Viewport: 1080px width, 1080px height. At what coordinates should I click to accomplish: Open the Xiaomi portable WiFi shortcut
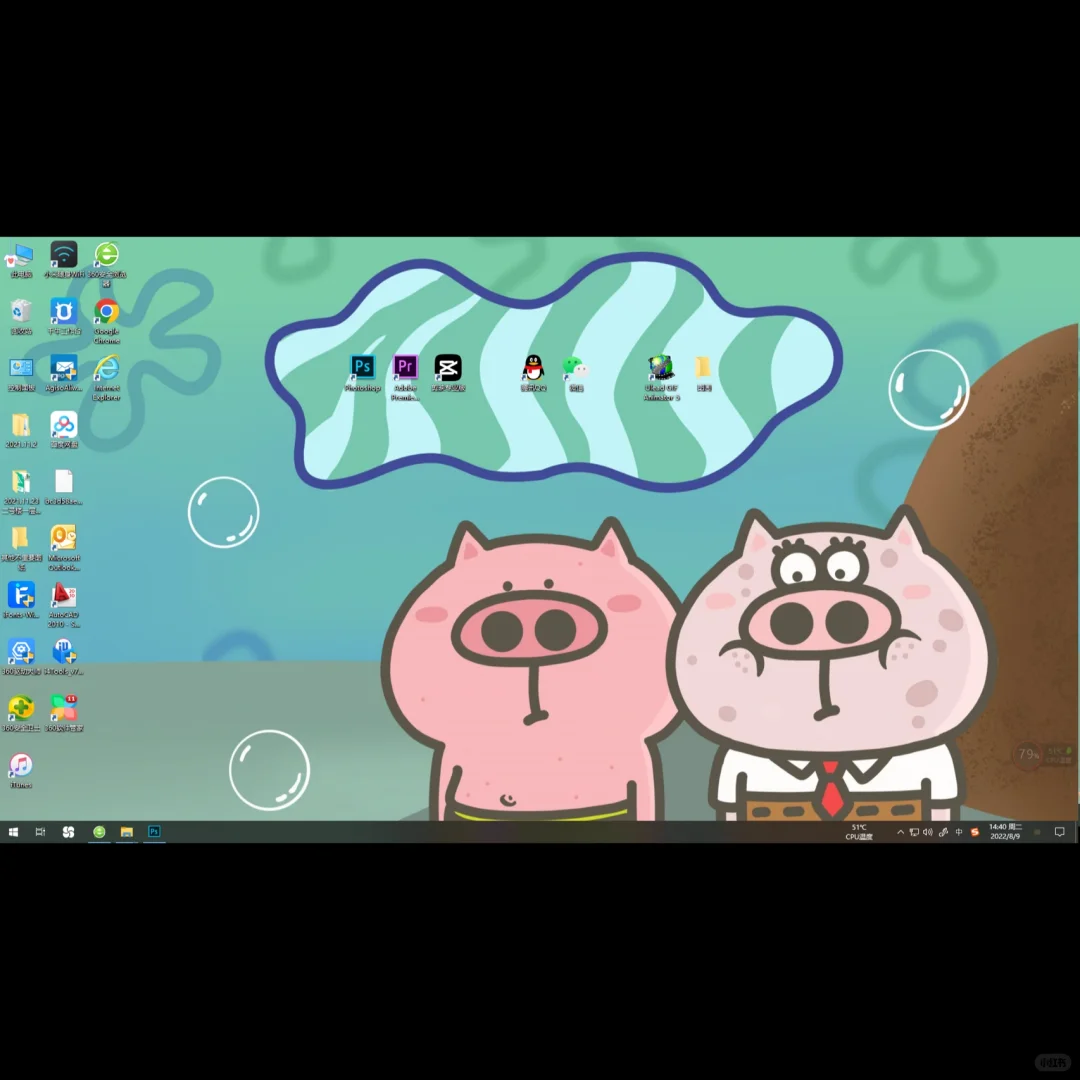coord(63,260)
